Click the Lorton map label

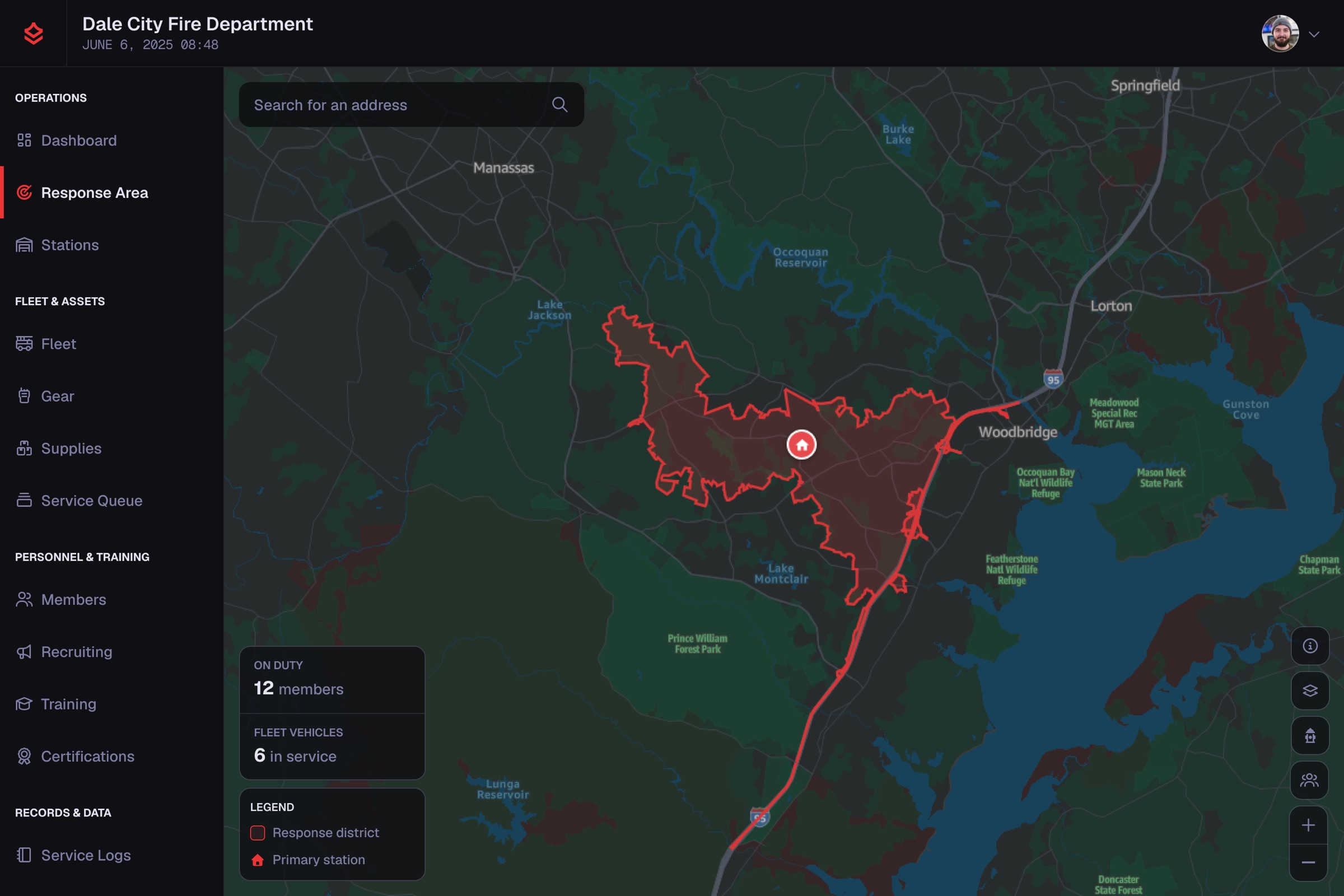point(1111,306)
